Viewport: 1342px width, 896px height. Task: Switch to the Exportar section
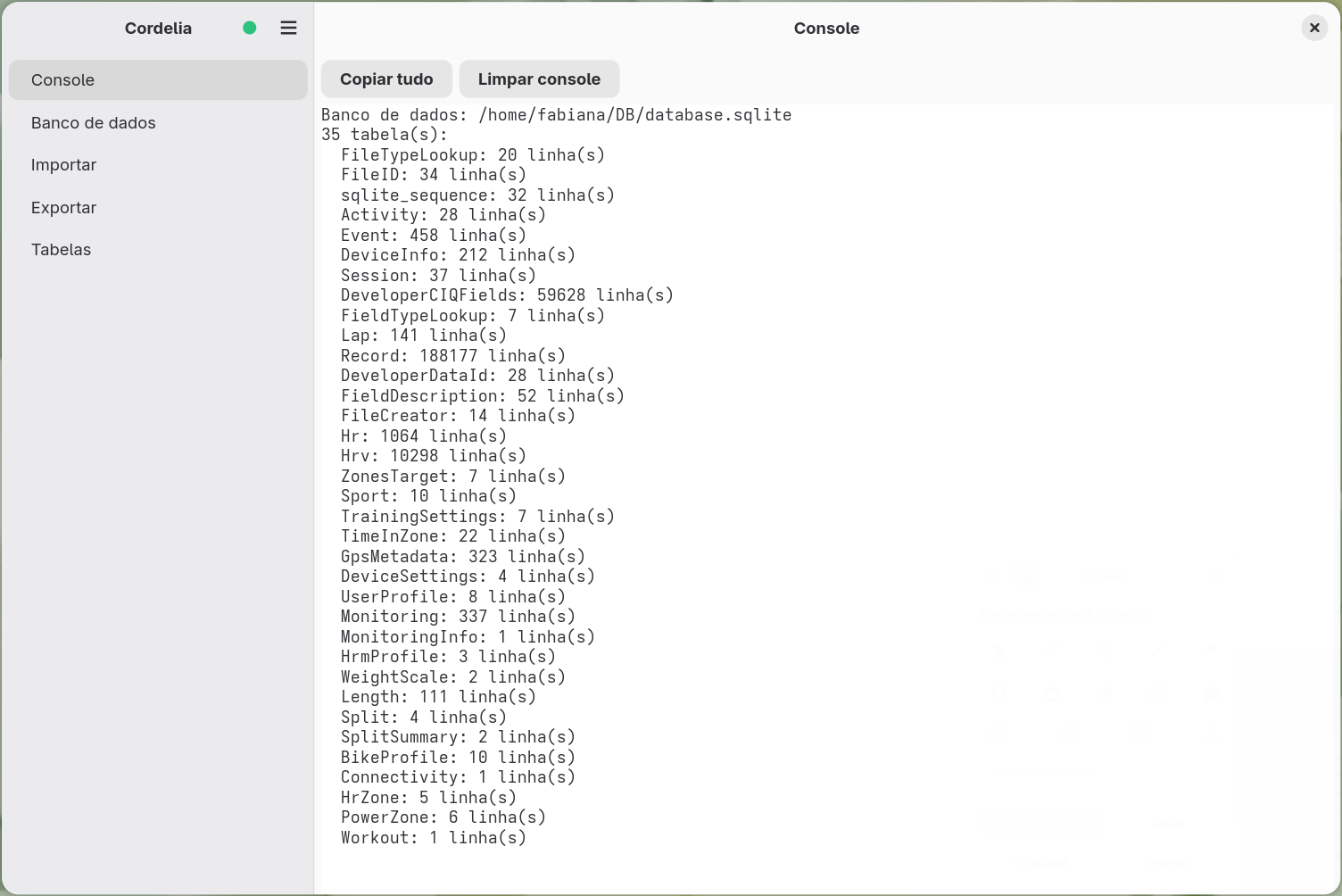(x=158, y=207)
